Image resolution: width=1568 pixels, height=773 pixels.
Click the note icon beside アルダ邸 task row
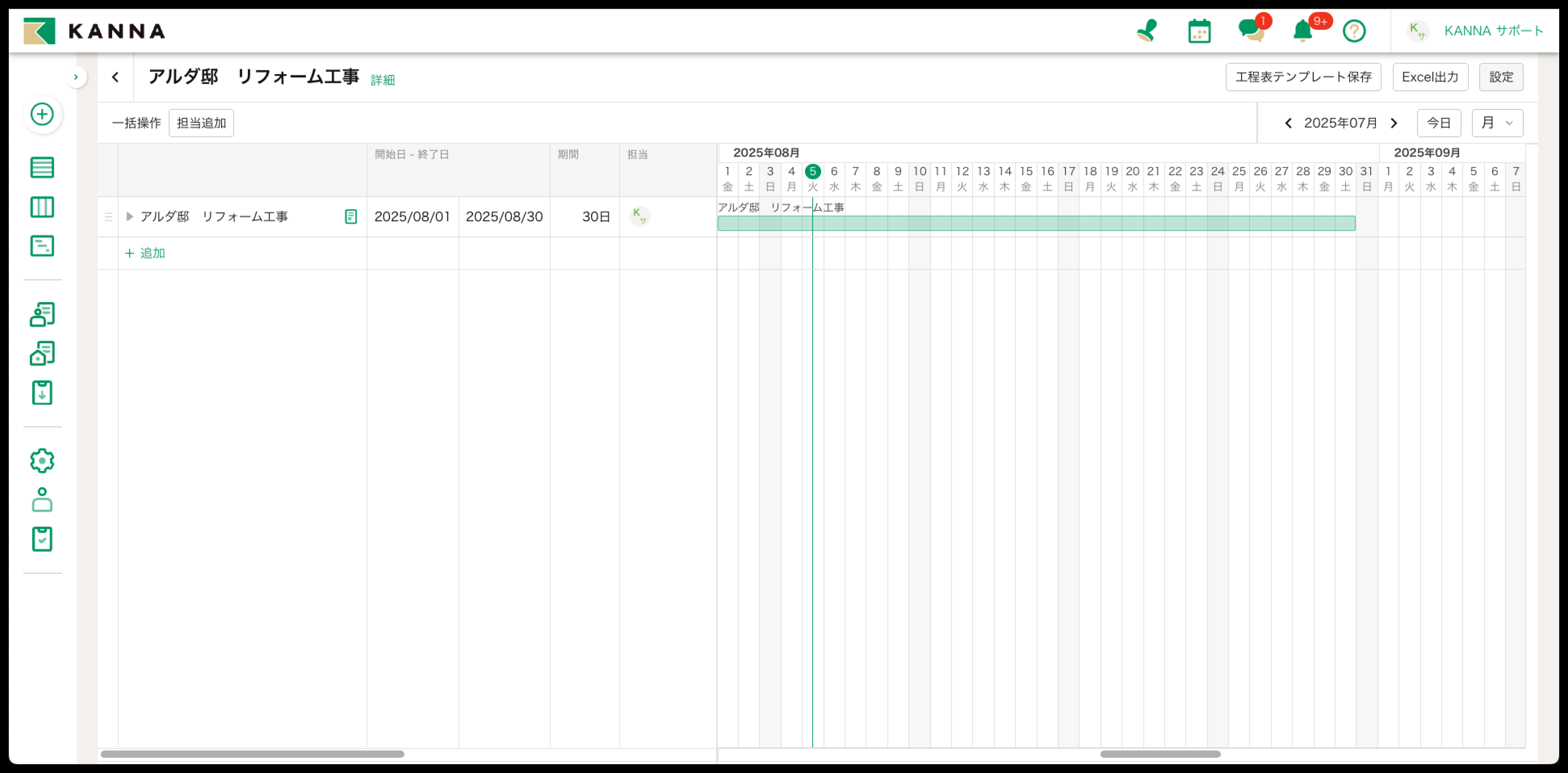click(351, 217)
